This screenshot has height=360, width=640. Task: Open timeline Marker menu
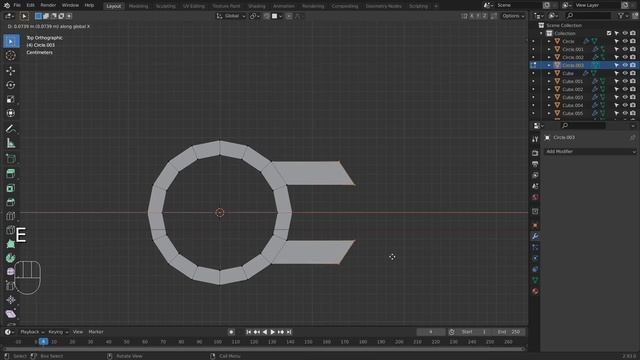[96, 332]
